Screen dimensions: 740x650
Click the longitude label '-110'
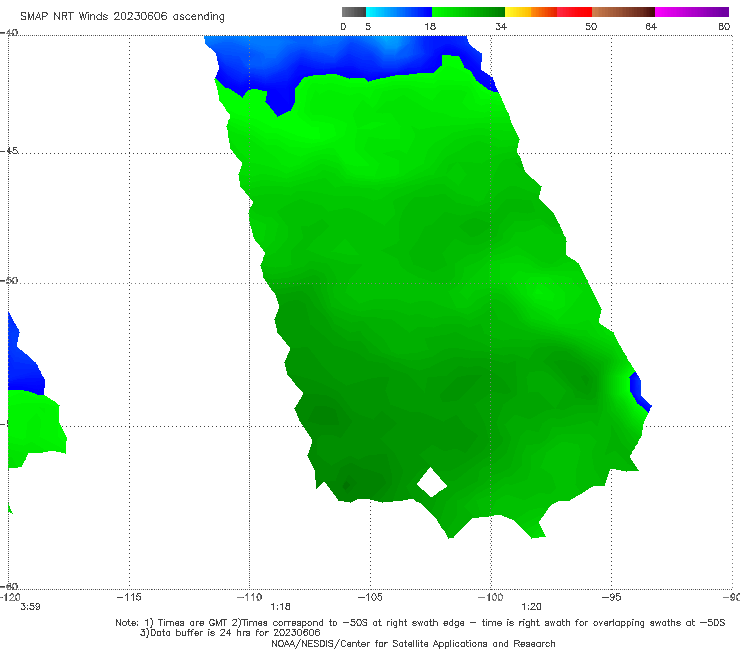(250, 597)
